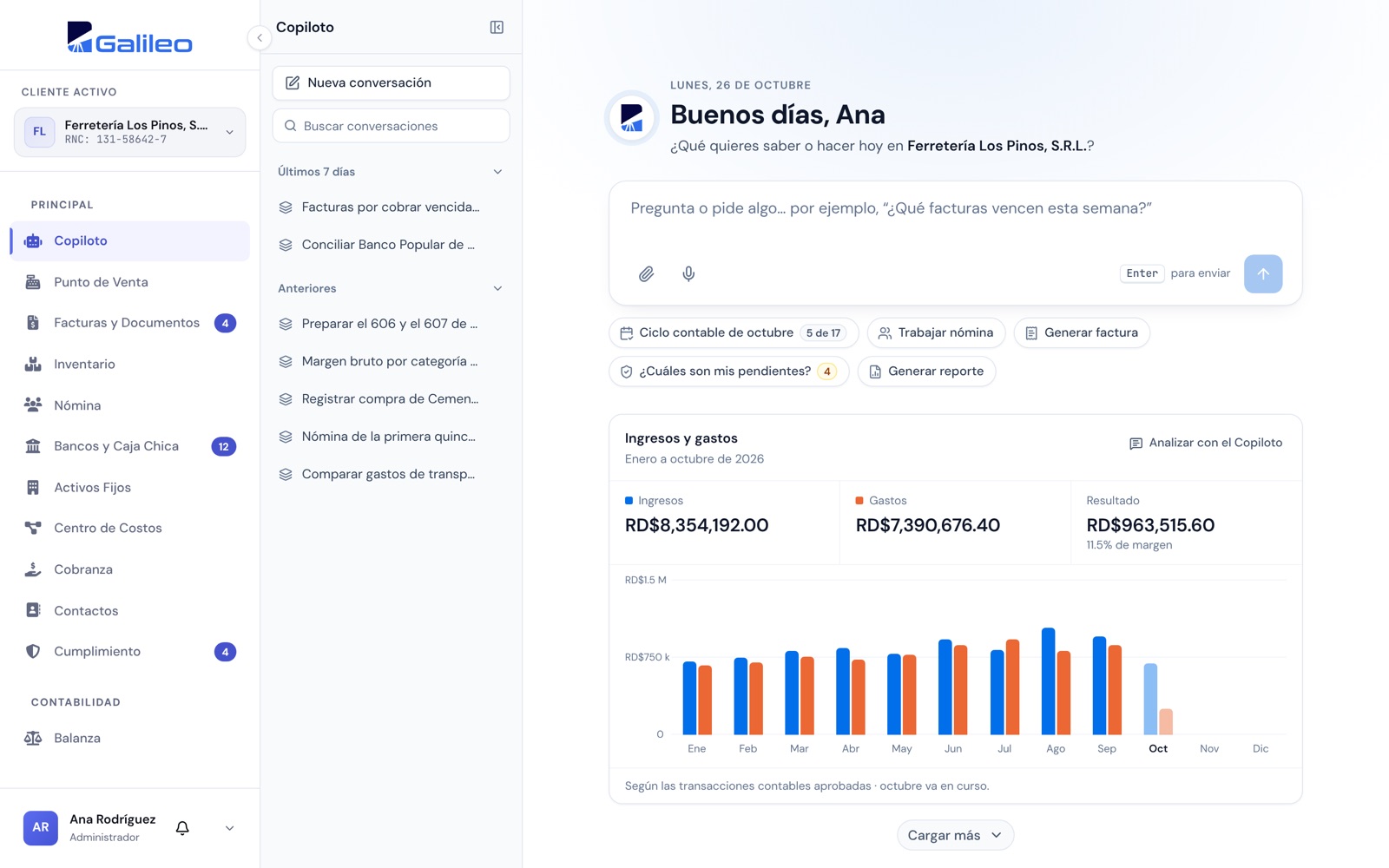Open conversation Preparar el 606 y 607
This screenshot has width=1389, height=868.
click(x=391, y=324)
